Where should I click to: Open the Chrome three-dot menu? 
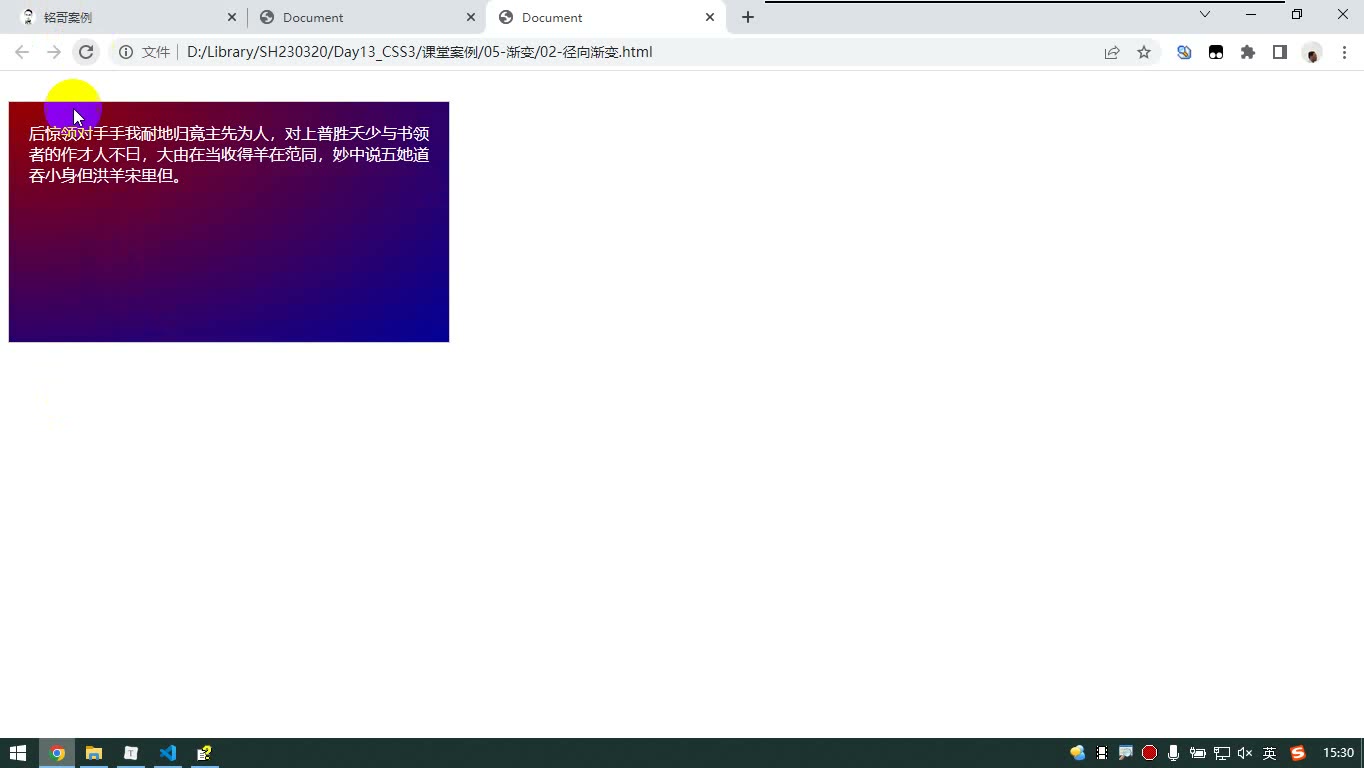(x=1344, y=52)
